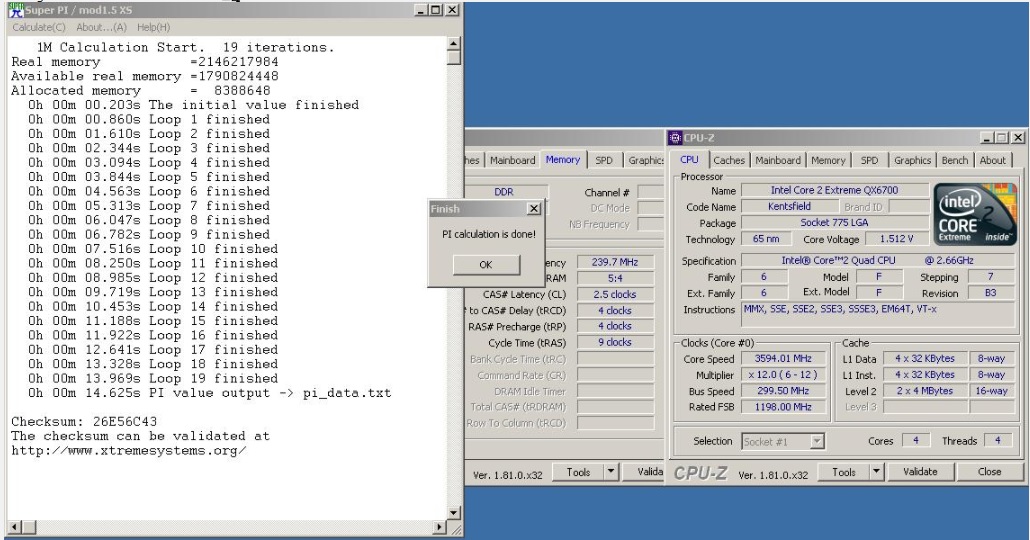Open About menu in Super PI

(101, 27)
